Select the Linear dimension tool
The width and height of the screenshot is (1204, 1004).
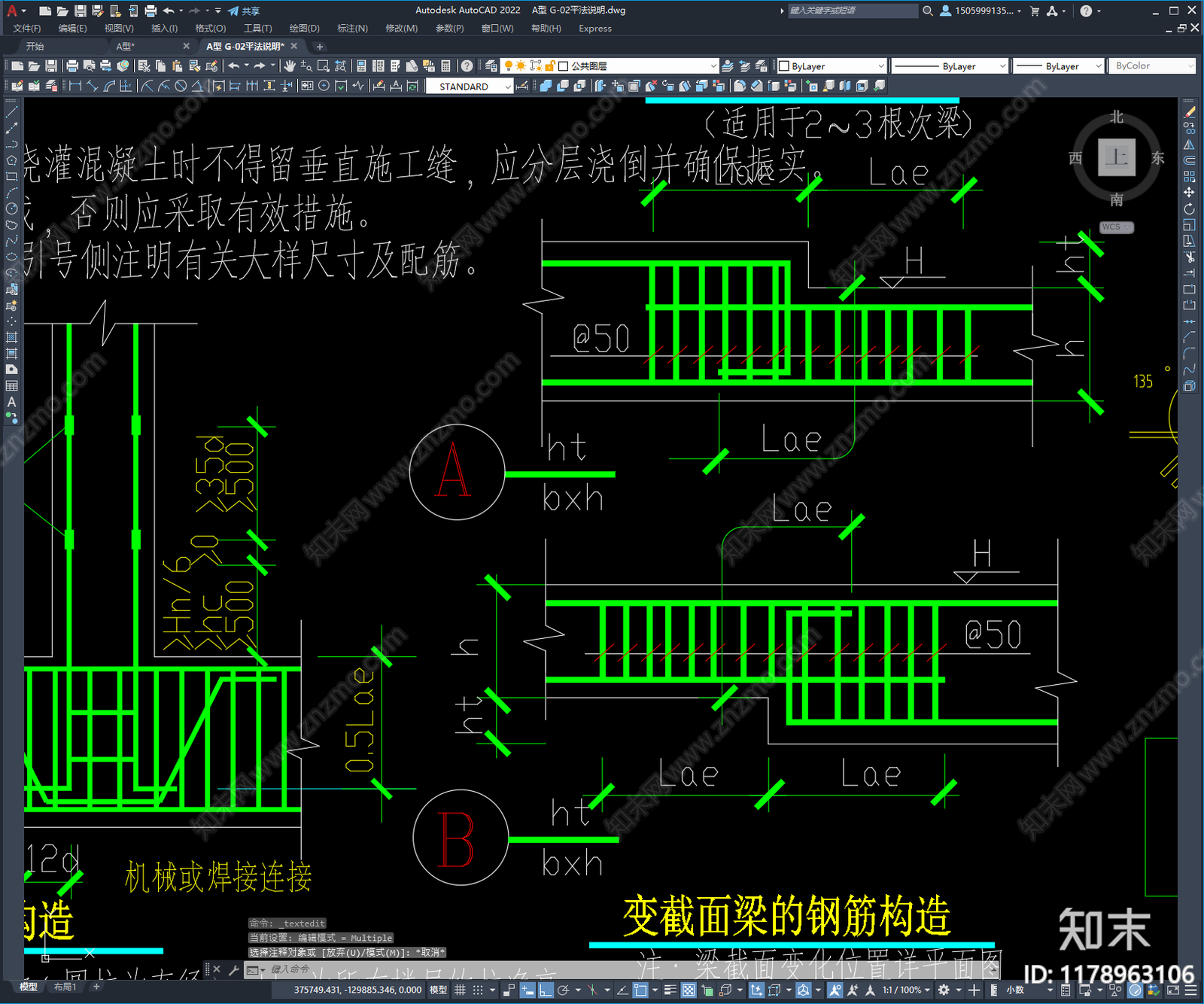[75, 86]
